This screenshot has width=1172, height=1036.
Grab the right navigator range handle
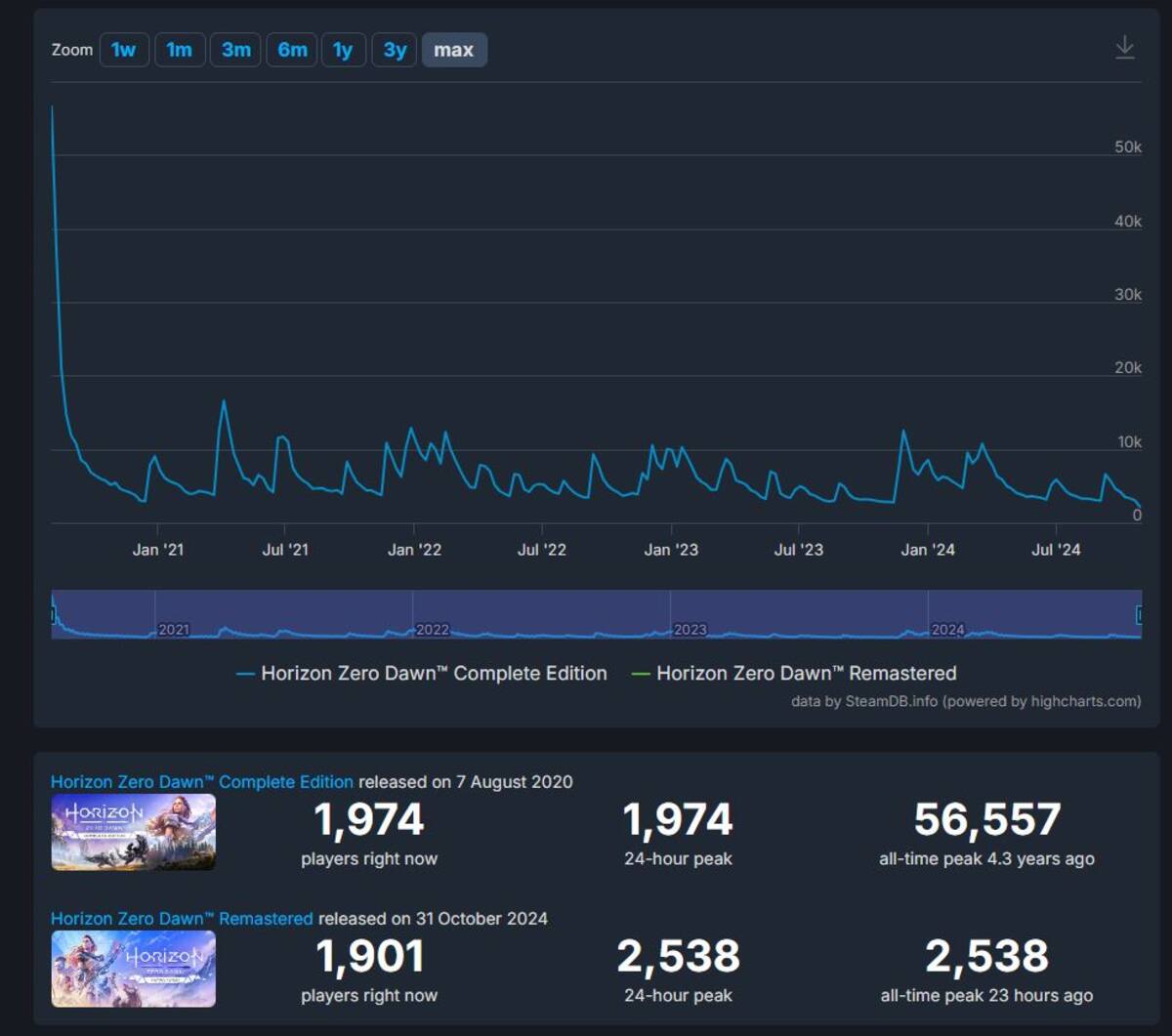click(1139, 614)
